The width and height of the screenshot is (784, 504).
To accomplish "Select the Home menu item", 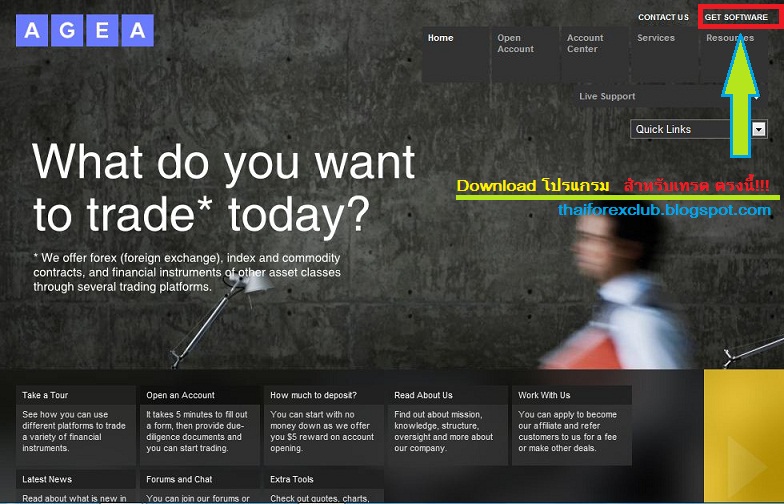I will (x=456, y=54).
